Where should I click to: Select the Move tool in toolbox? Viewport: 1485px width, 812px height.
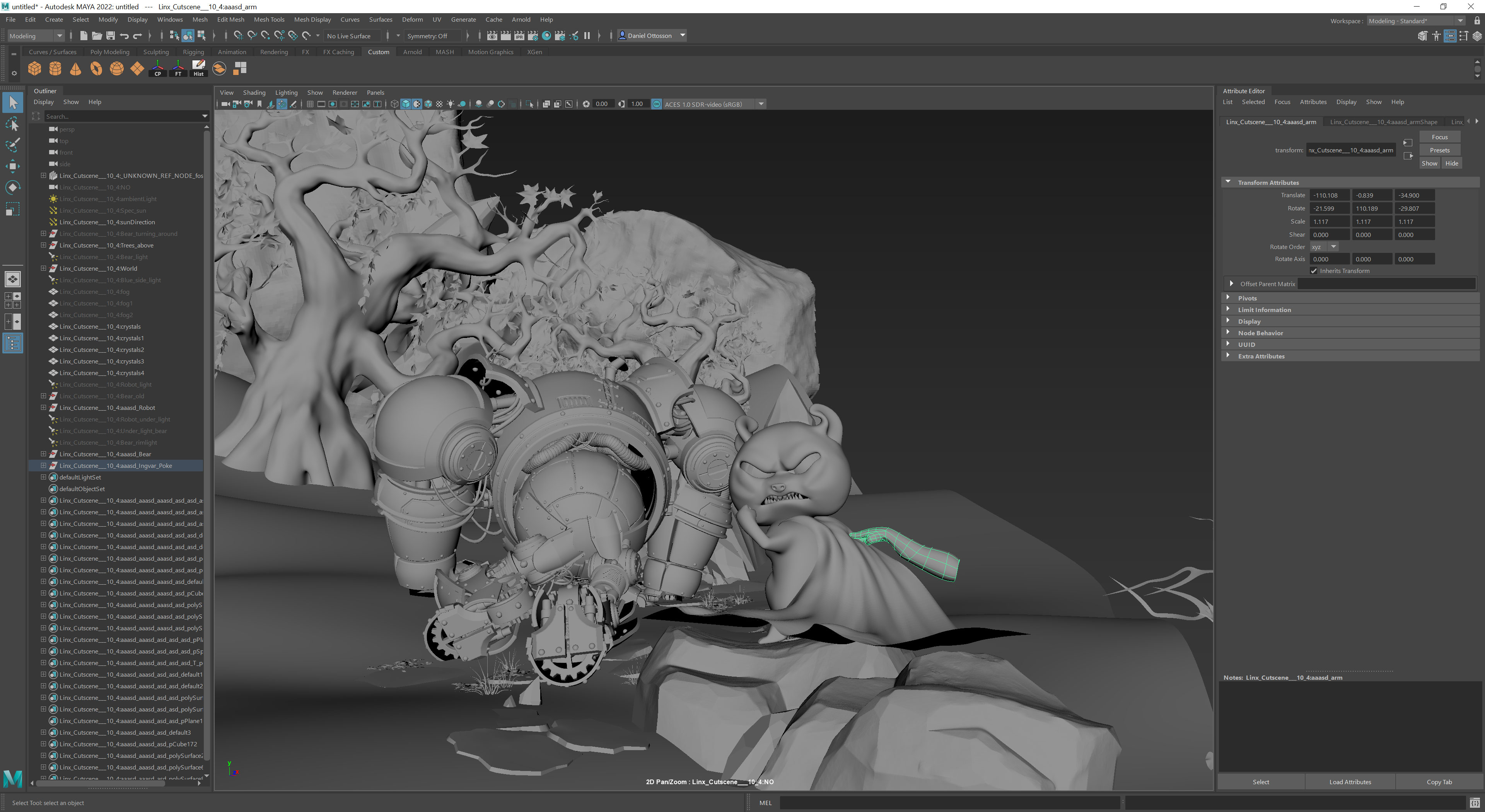point(13,167)
